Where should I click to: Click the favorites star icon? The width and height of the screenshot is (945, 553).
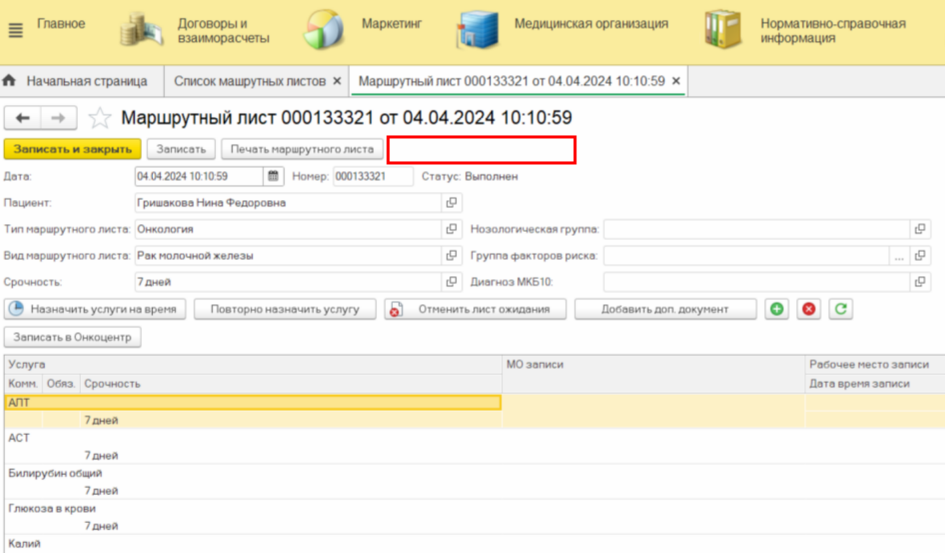point(100,118)
